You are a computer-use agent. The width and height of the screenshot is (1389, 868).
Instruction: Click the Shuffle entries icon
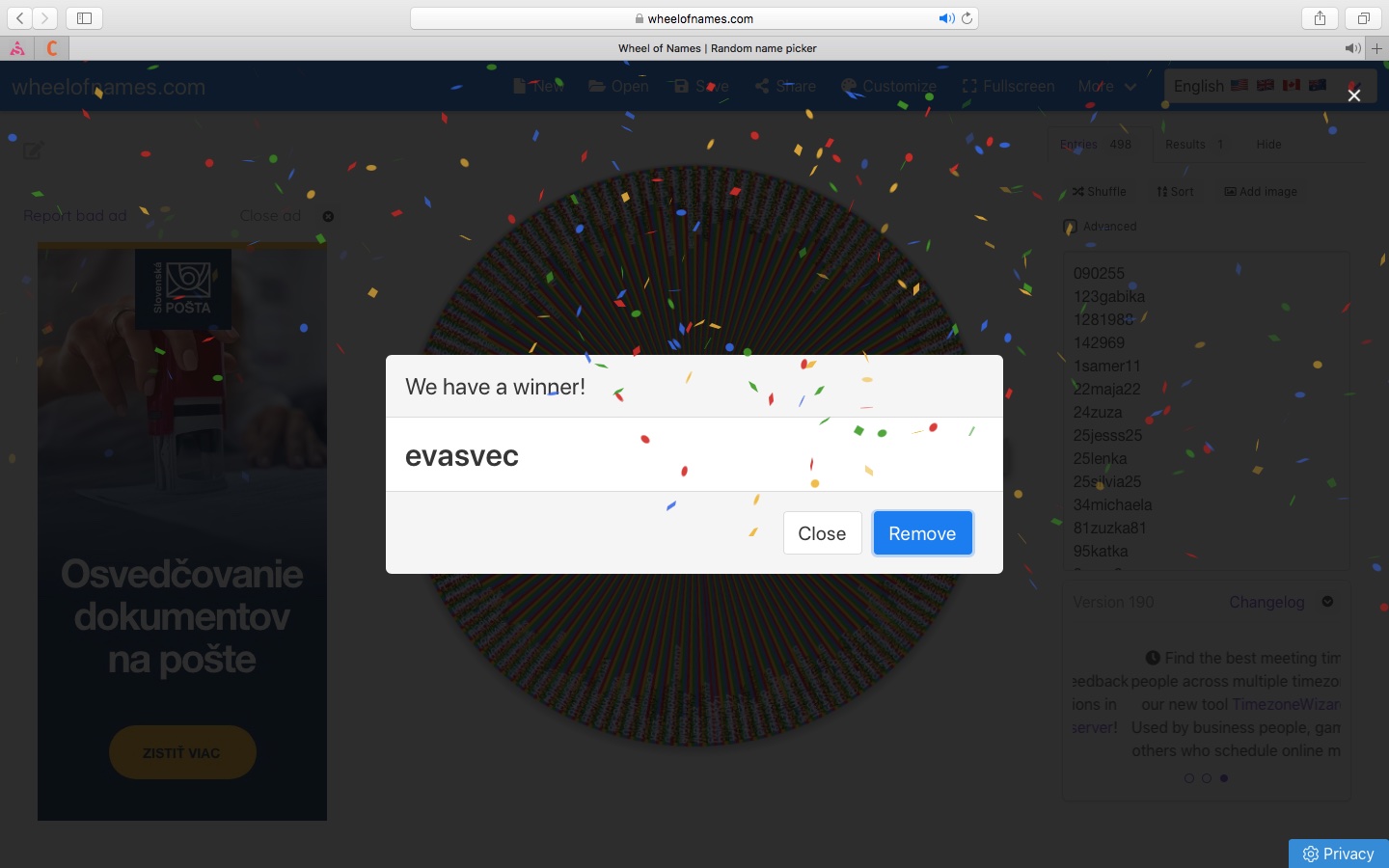click(1078, 192)
